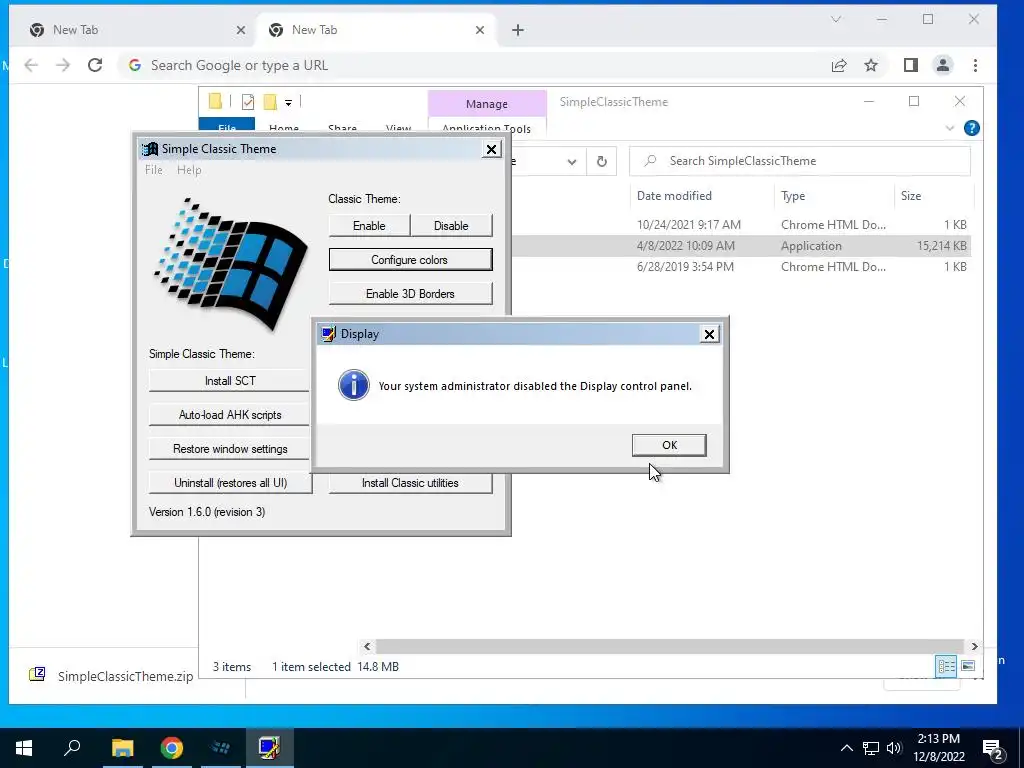Open the Home ribbon tab in Explorer
Viewport: 1024px width, 768px height.
click(x=283, y=128)
